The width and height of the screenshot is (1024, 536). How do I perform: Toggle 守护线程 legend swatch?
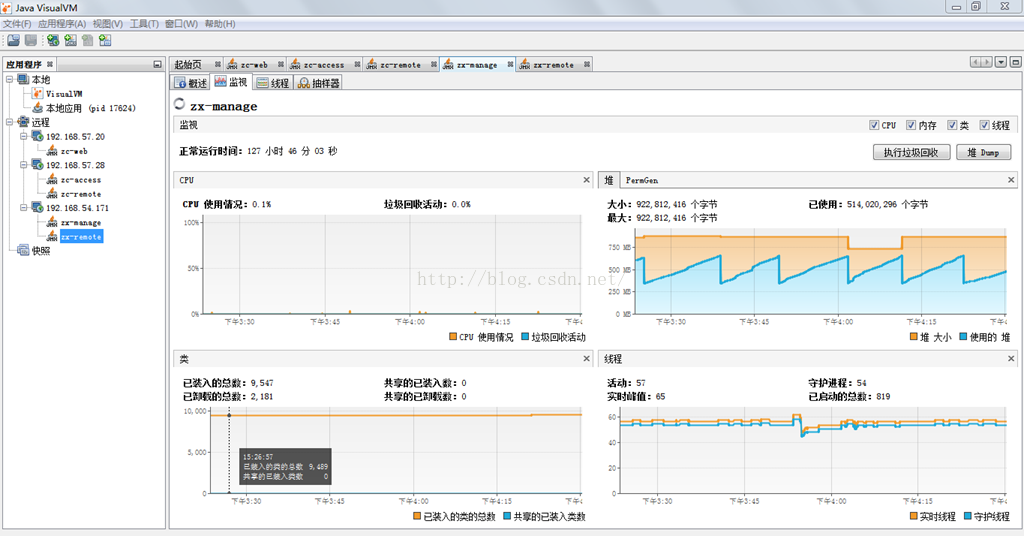[967, 516]
